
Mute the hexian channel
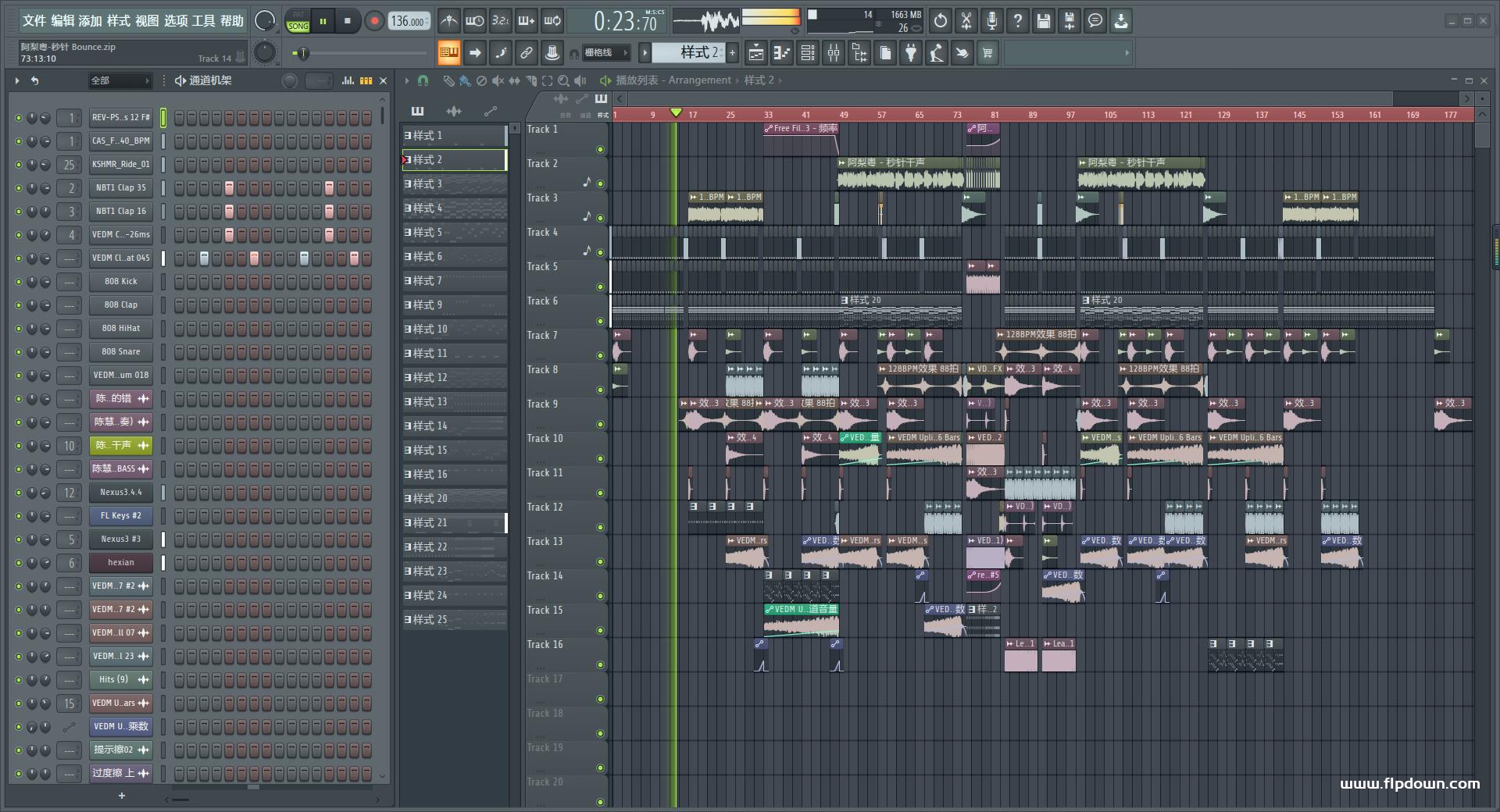click(x=19, y=563)
